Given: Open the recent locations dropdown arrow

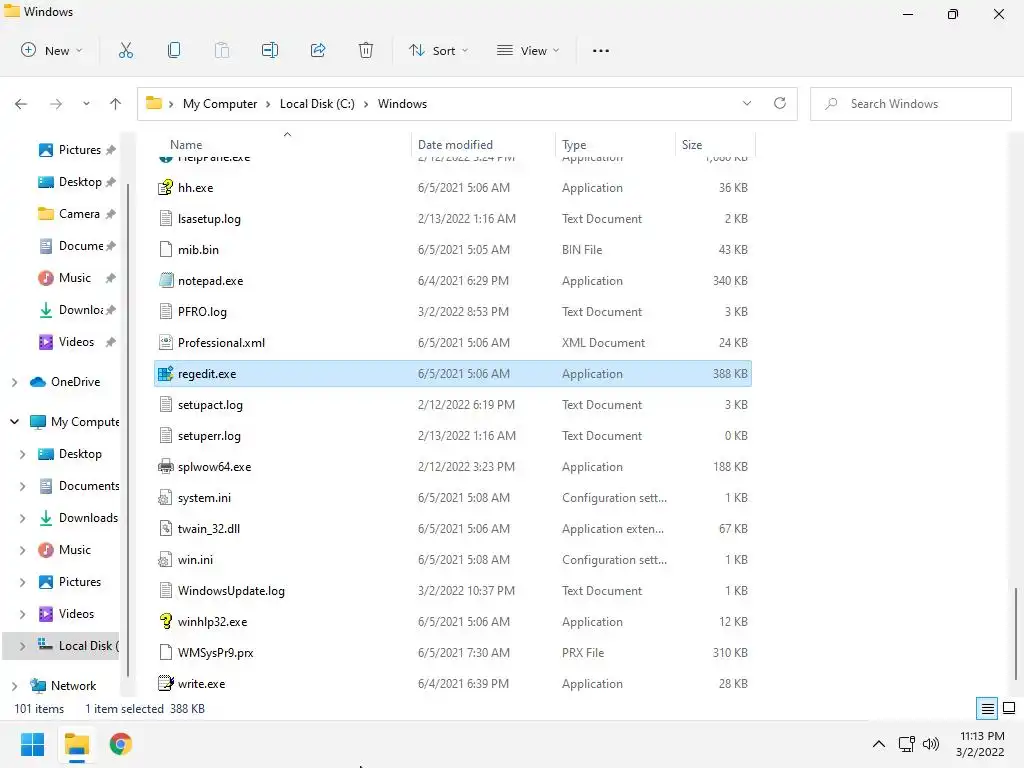Looking at the screenshot, I should coord(86,104).
